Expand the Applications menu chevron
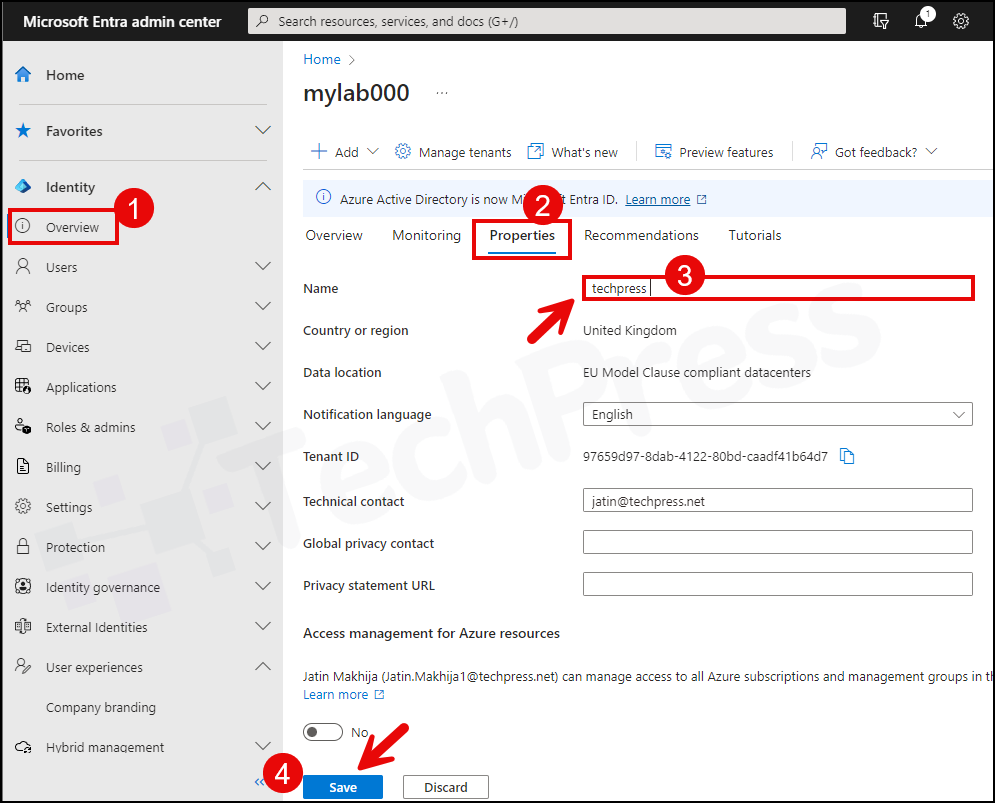The width and height of the screenshot is (995, 803). [x=263, y=386]
